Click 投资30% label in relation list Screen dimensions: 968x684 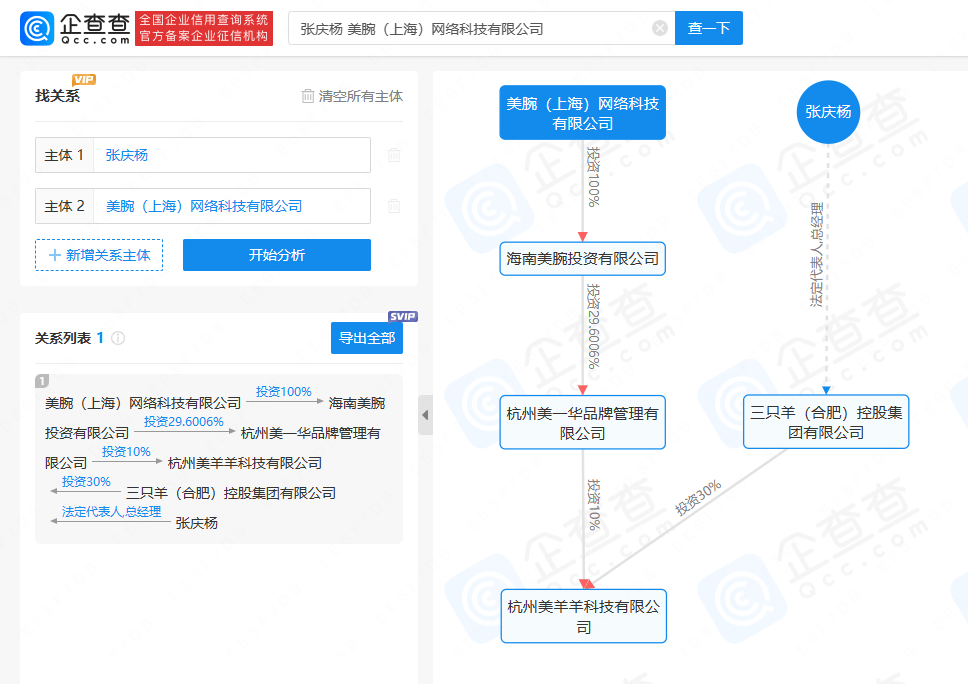pos(86,482)
